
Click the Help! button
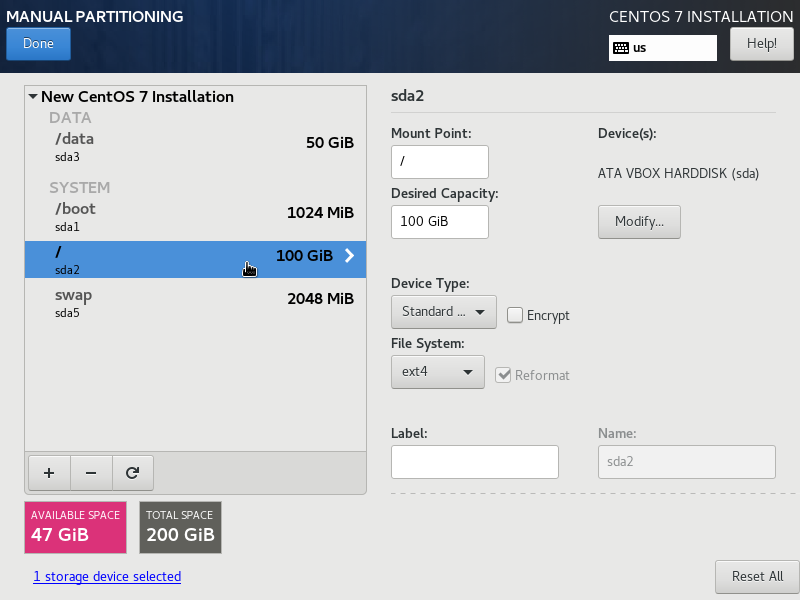[761, 44]
